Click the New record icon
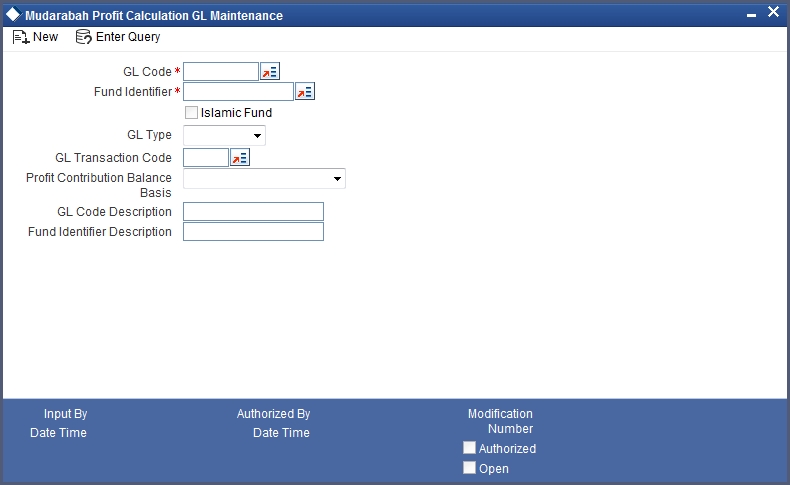 pyautogui.click(x=21, y=37)
